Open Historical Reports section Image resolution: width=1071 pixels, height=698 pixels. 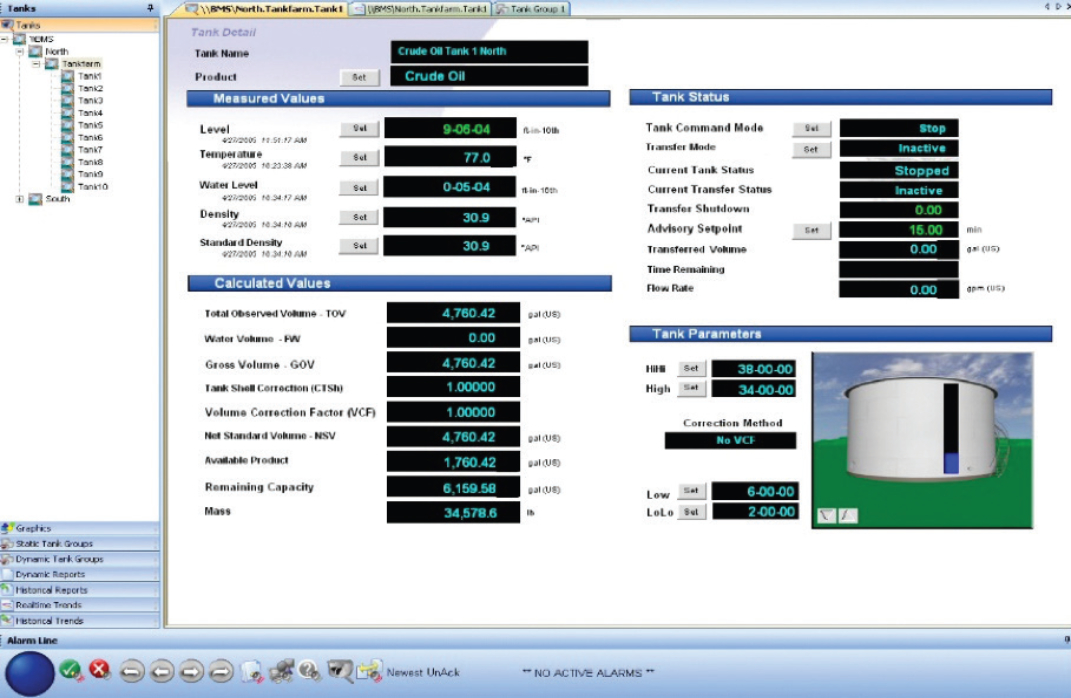click(x=79, y=590)
